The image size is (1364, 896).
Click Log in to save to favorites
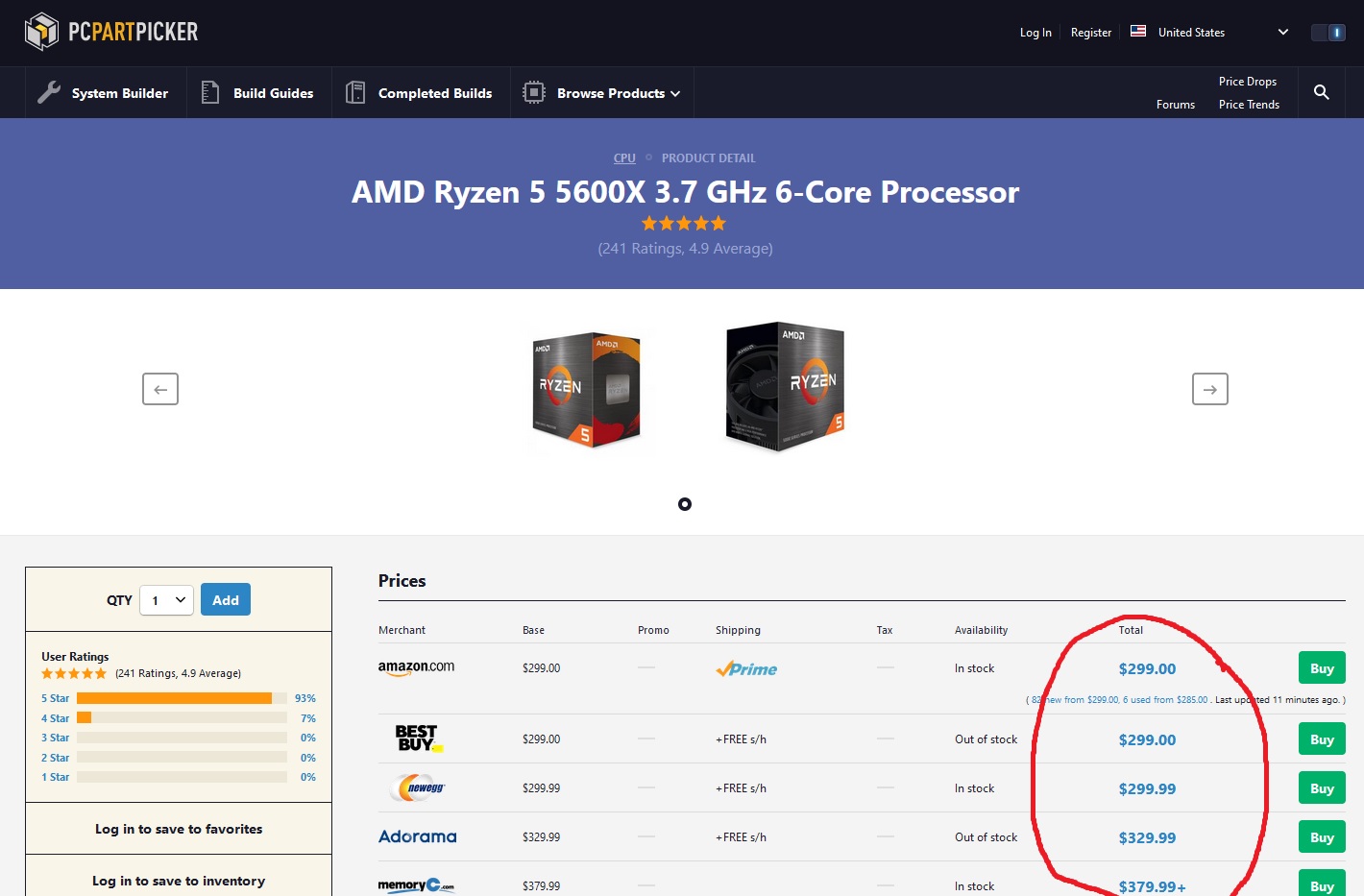179,829
